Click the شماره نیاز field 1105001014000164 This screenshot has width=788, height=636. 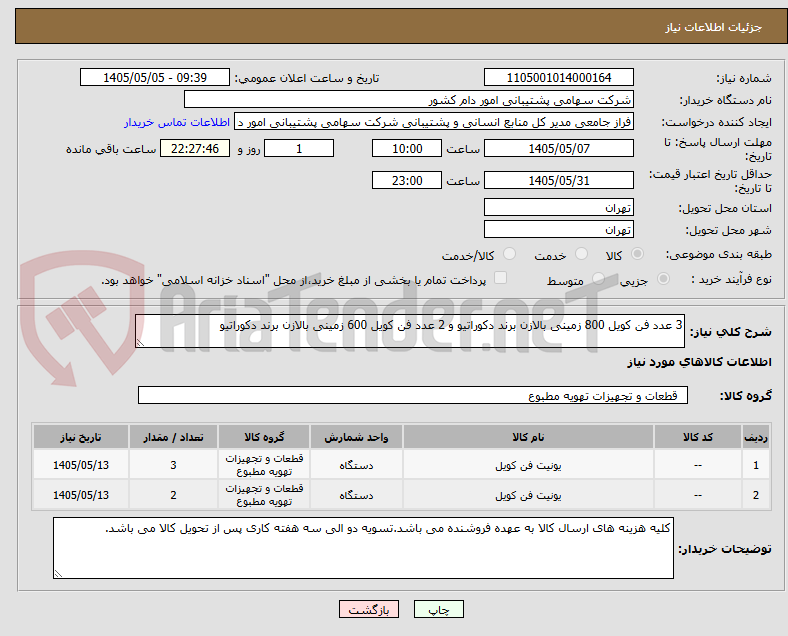558,77
